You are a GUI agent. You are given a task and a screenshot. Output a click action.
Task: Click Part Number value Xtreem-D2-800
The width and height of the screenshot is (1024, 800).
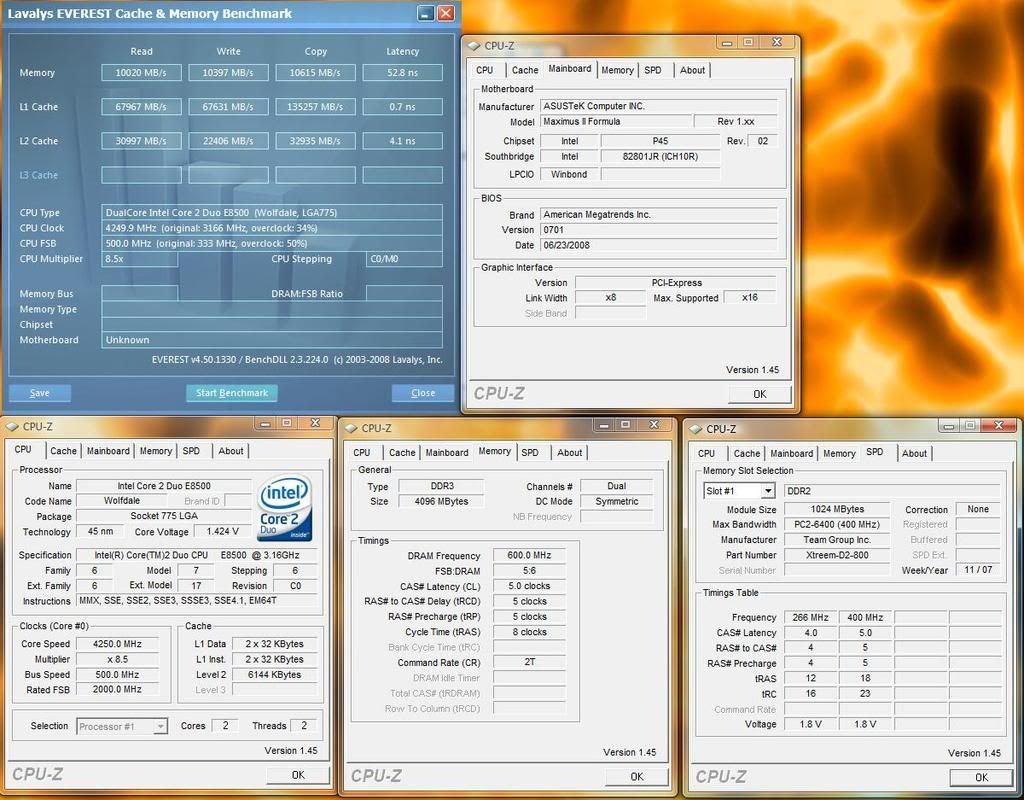837,555
